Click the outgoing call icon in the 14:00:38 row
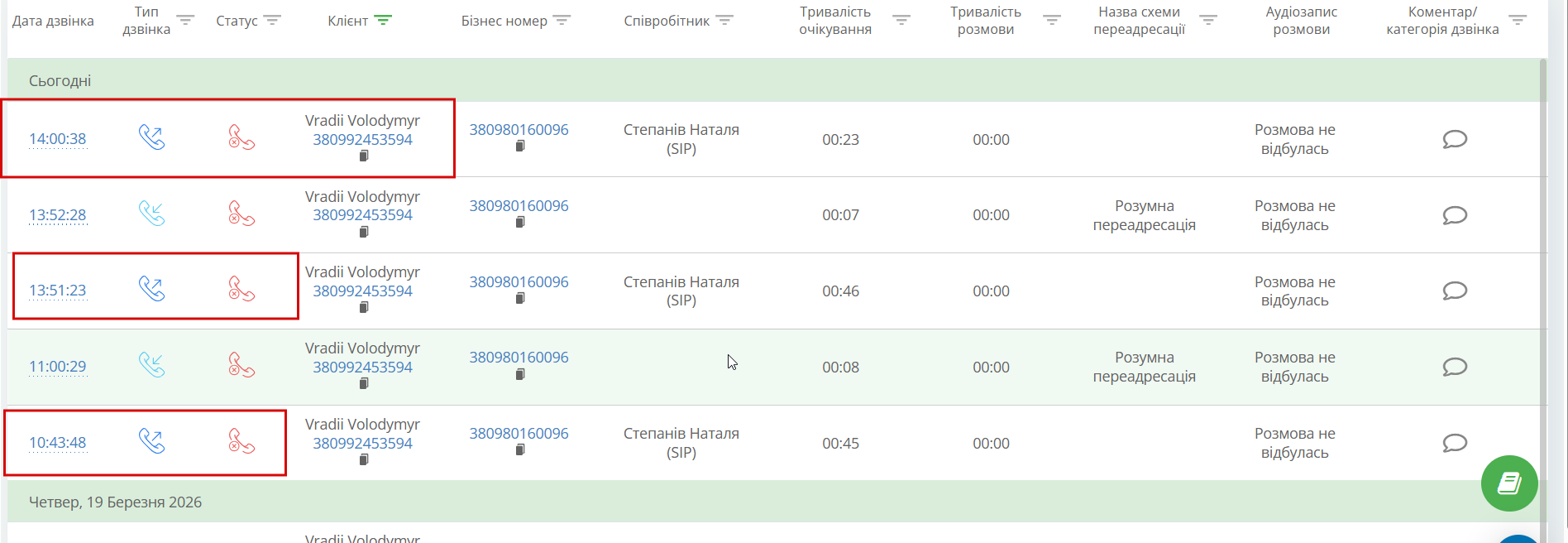Viewport: 1568px width, 543px height. 151,137
